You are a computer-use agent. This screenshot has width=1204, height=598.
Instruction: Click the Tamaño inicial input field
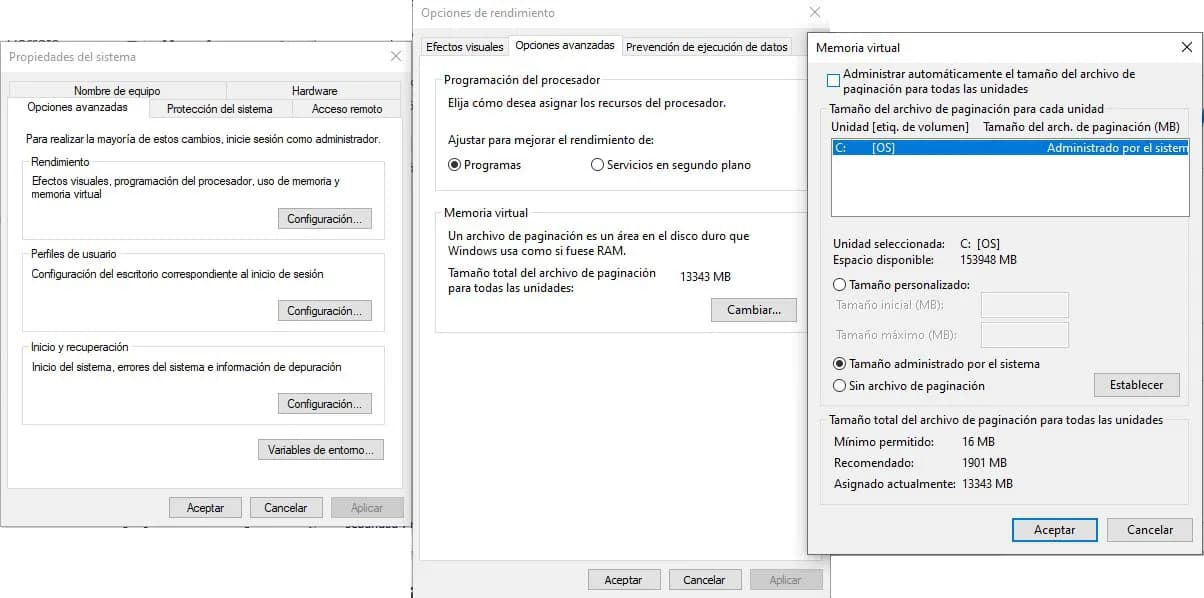[1025, 305]
